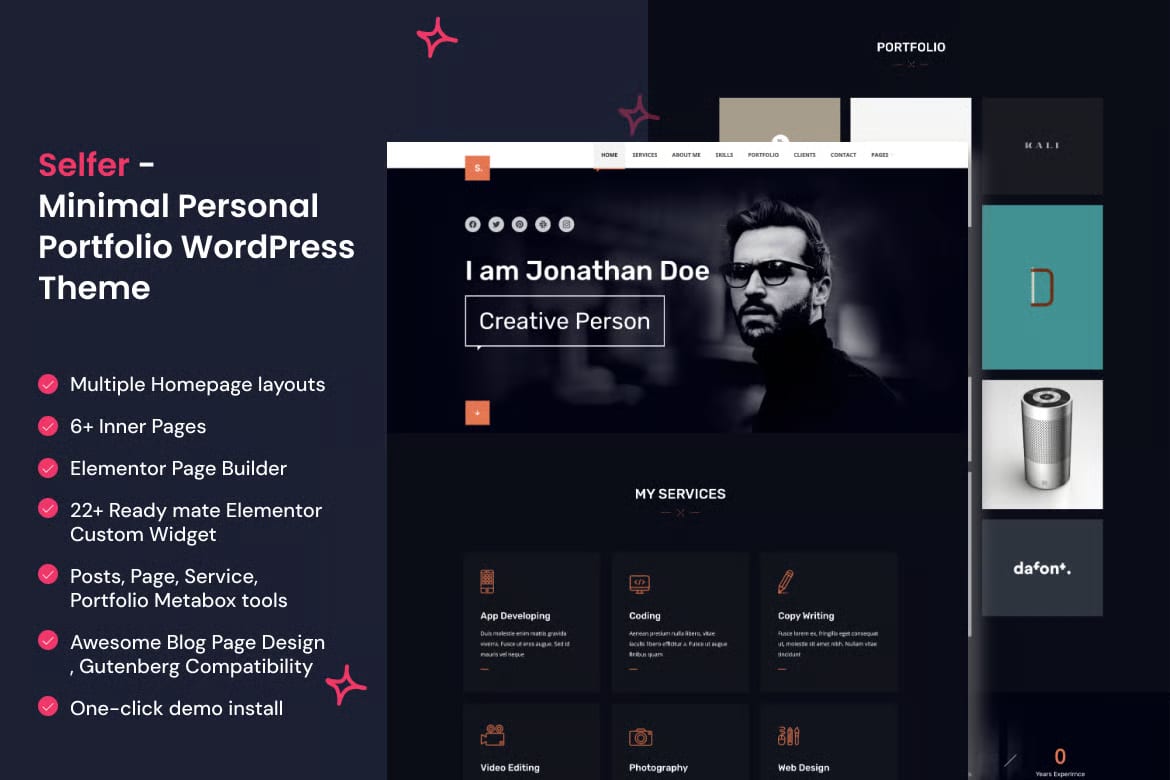Viewport: 1170px width, 780px height.
Task: Open the Web Design service title
Action: [x=803, y=767]
